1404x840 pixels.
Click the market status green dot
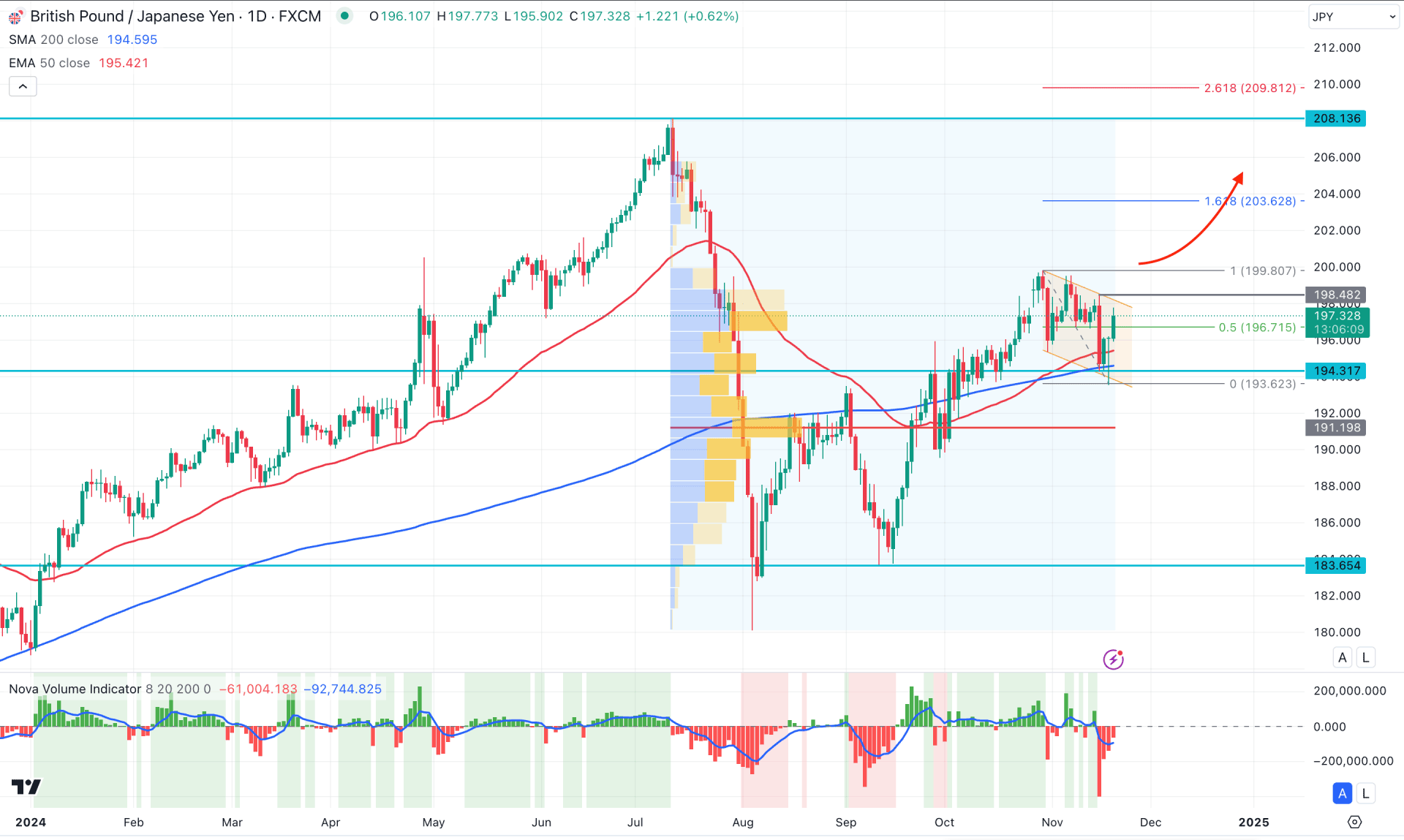[344, 16]
